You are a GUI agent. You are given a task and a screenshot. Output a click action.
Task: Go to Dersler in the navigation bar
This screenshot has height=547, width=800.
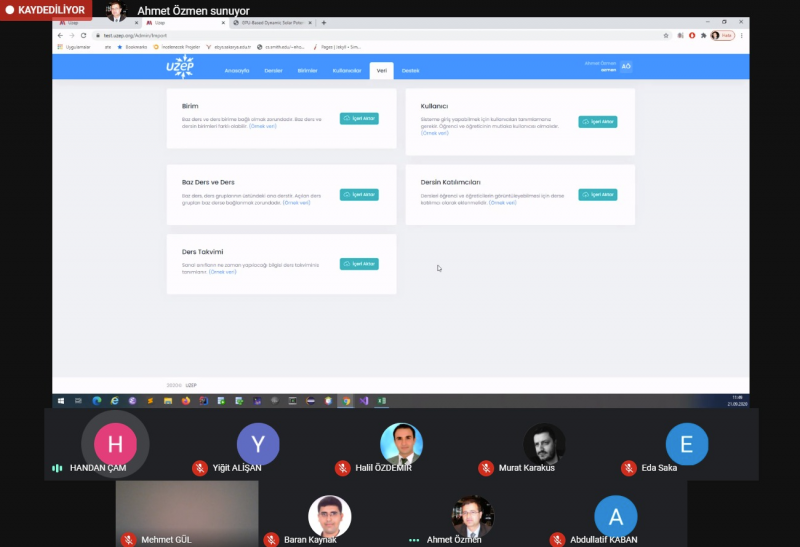coord(273,71)
